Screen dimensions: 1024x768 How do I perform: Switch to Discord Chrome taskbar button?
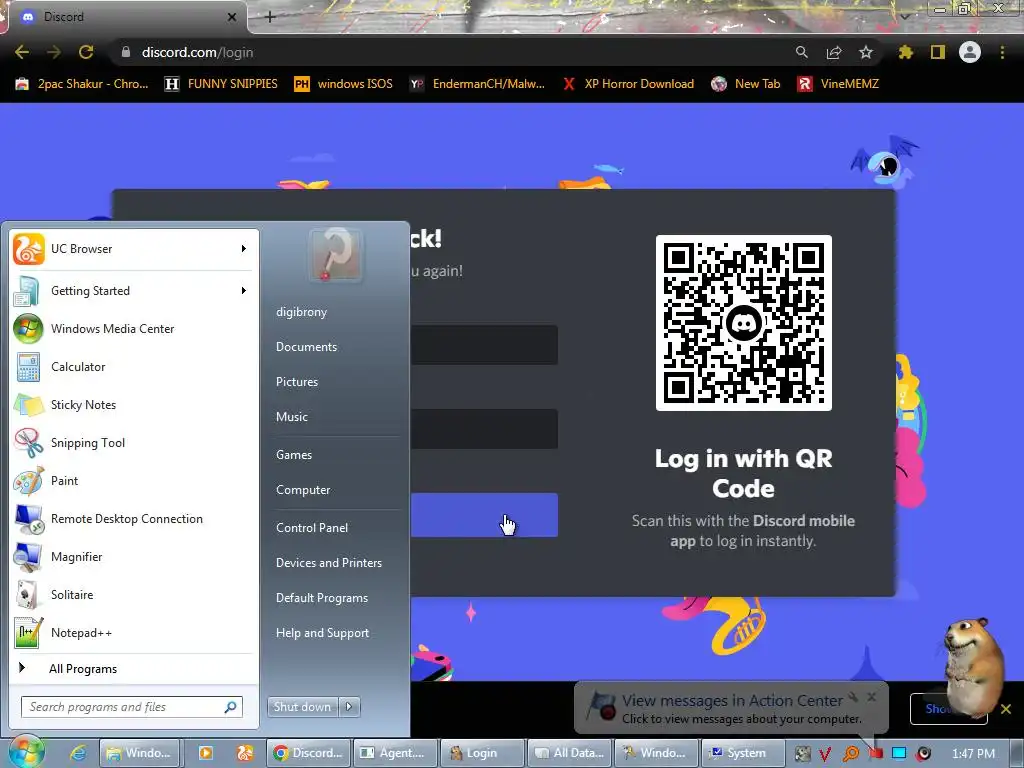(308, 753)
